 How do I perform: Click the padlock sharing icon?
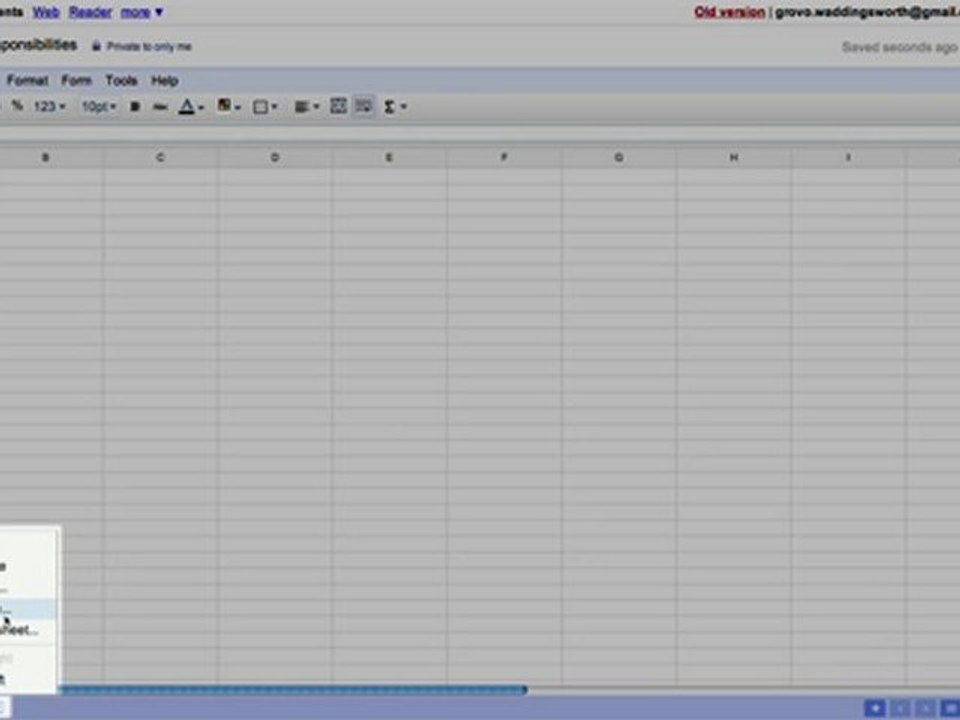point(96,46)
